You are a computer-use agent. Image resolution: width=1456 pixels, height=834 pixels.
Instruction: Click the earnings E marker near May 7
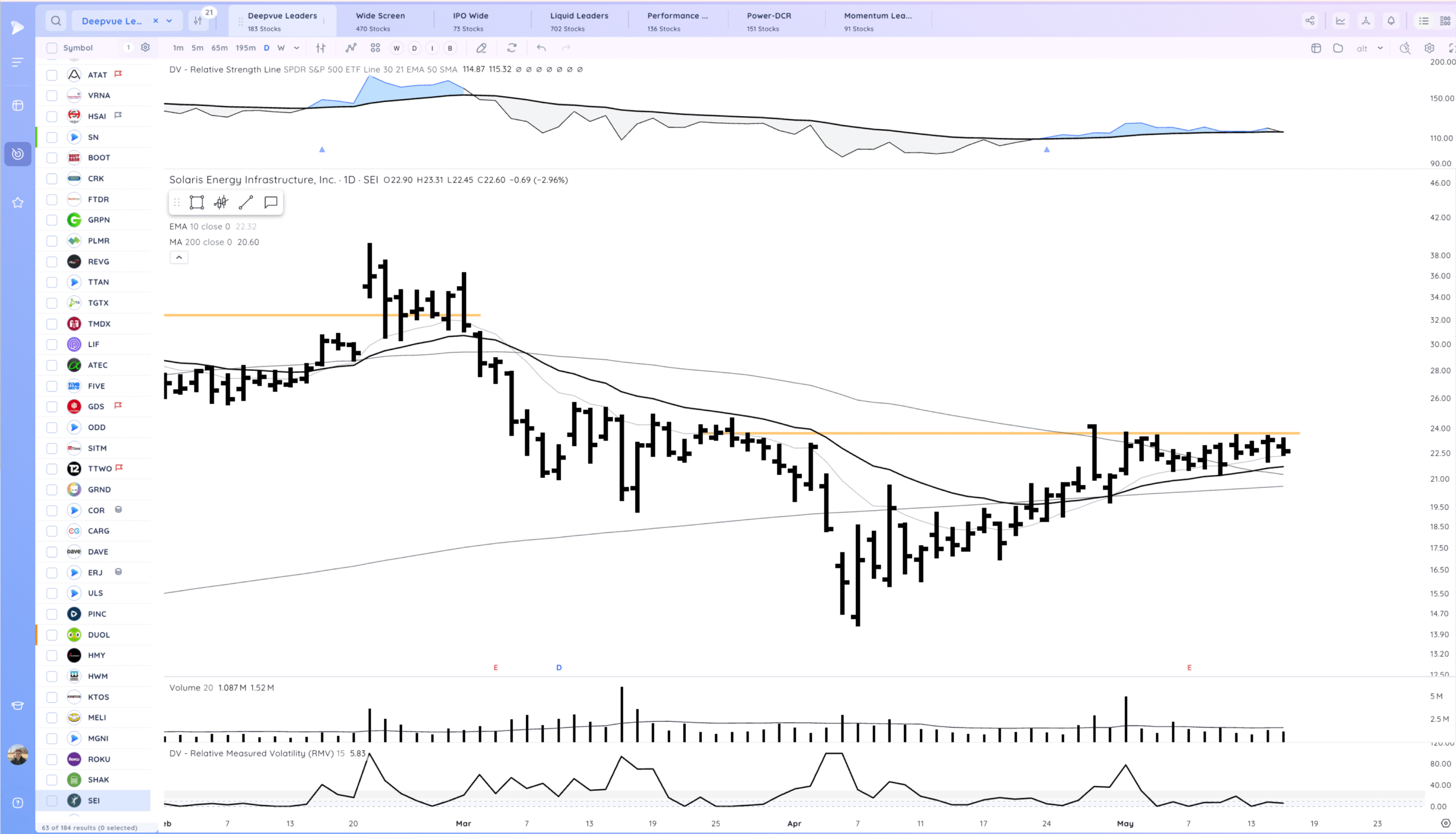(x=1189, y=667)
